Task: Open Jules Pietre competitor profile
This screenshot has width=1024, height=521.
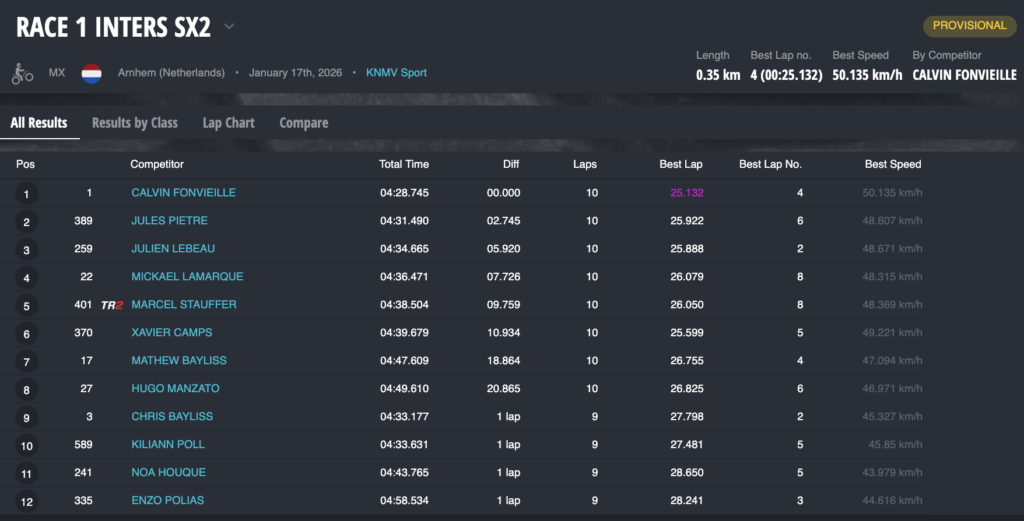Action: coord(169,221)
